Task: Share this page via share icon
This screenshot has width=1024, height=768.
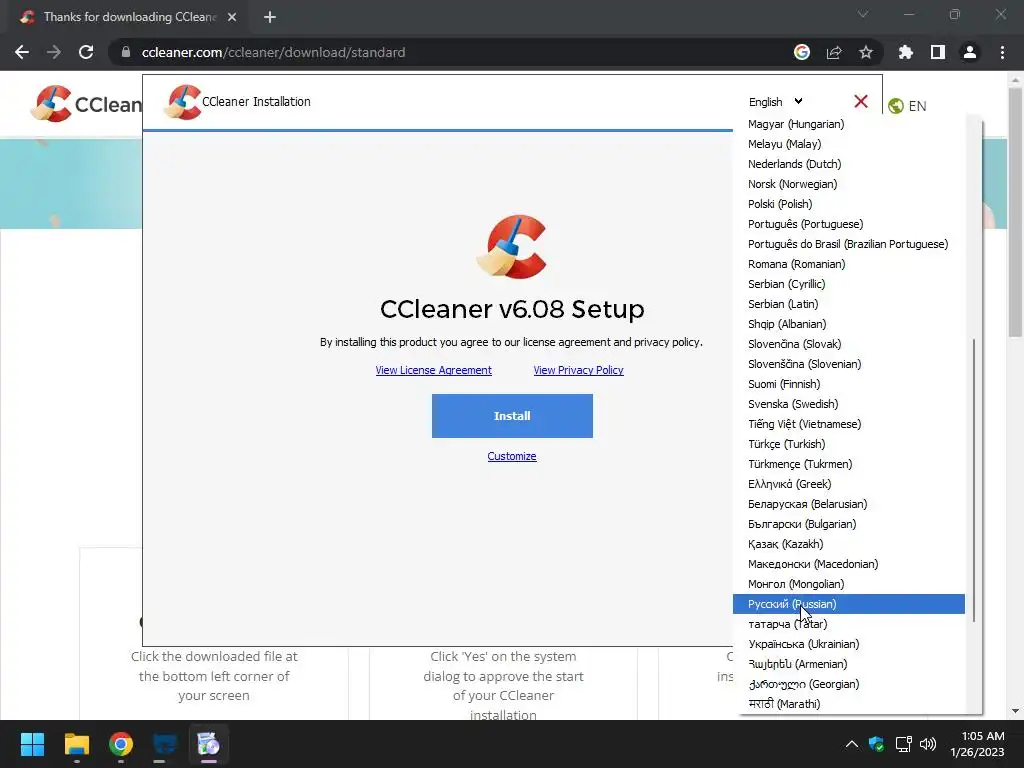Action: coord(834,52)
